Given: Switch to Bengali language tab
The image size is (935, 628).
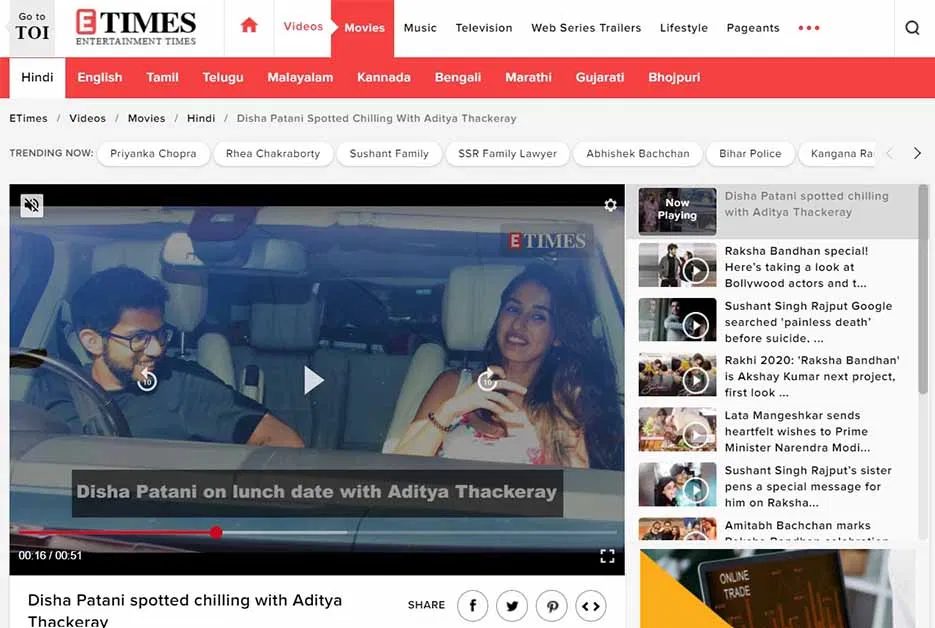Looking at the screenshot, I should pos(457,78).
